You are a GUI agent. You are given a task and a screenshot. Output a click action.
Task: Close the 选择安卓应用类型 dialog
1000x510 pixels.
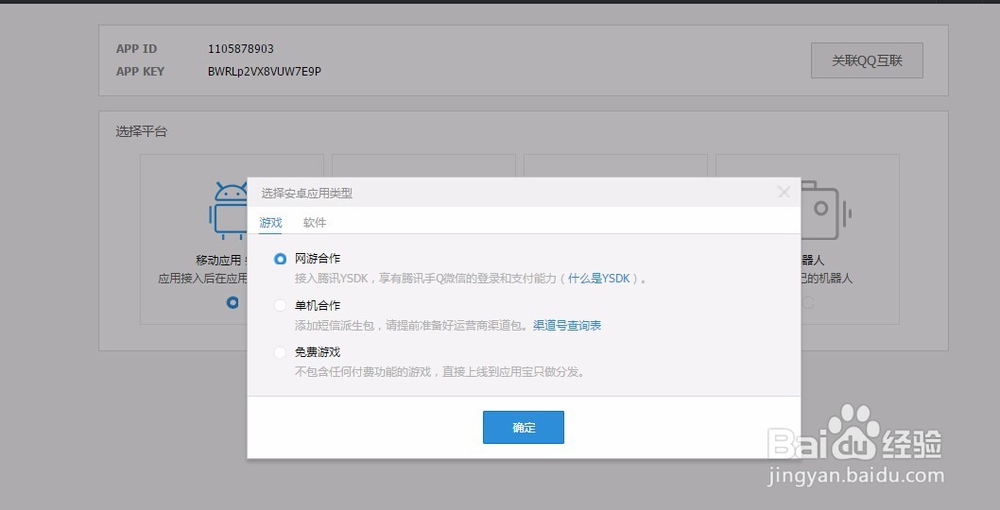click(784, 192)
